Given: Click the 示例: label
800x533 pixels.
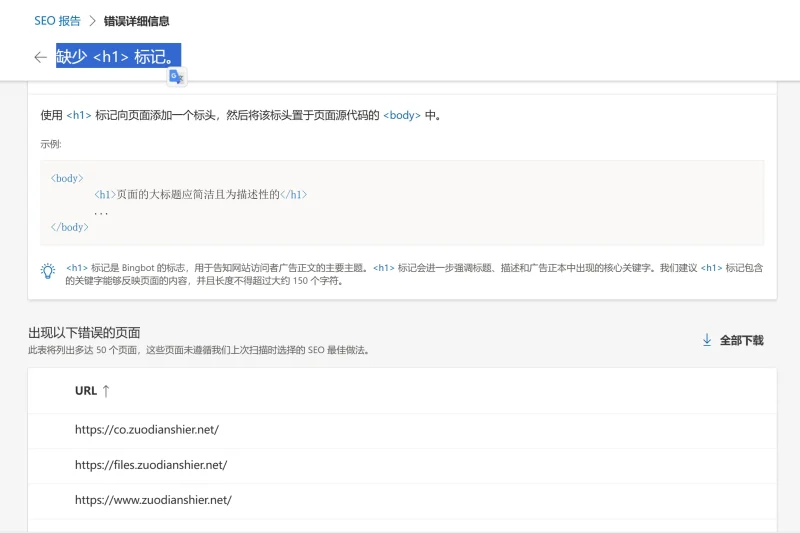Looking at the screenshot, I should [51, 144].
